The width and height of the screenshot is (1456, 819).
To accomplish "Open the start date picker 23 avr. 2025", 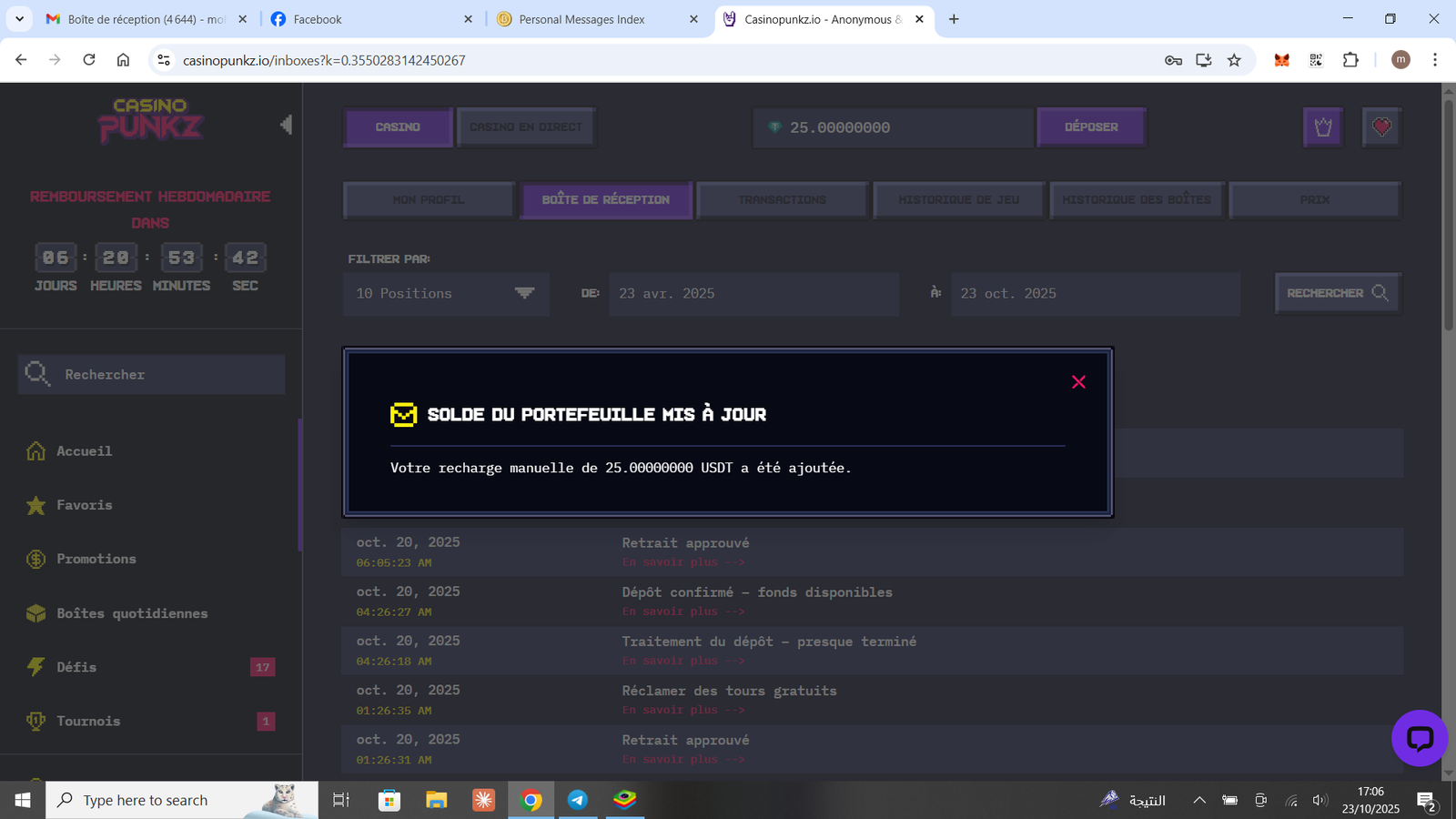I will pos(753,294).
